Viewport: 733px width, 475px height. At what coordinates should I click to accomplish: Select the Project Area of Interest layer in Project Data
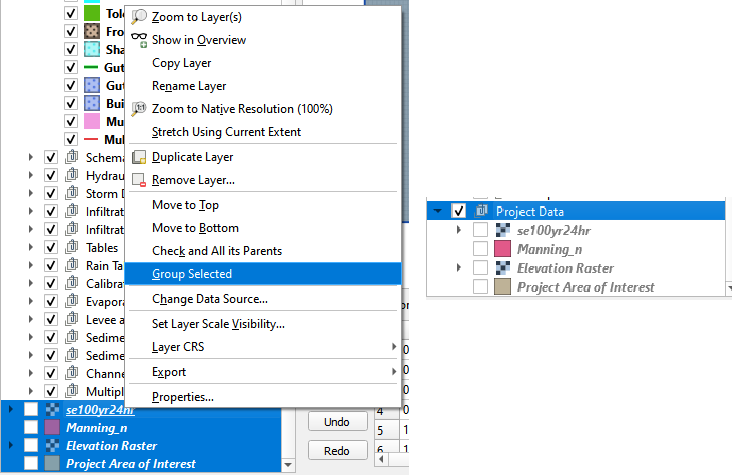[585, 287]
